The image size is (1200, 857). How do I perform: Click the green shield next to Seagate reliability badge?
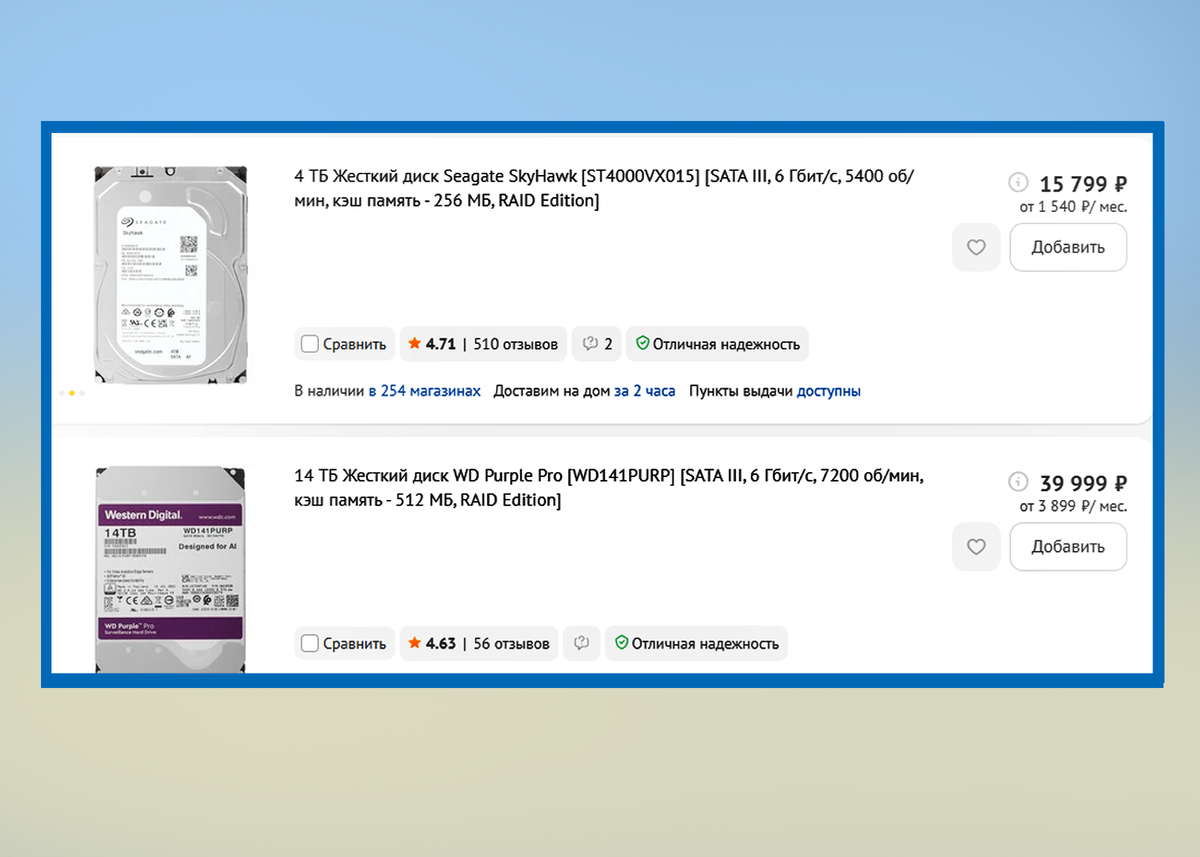tap(642, 343)
